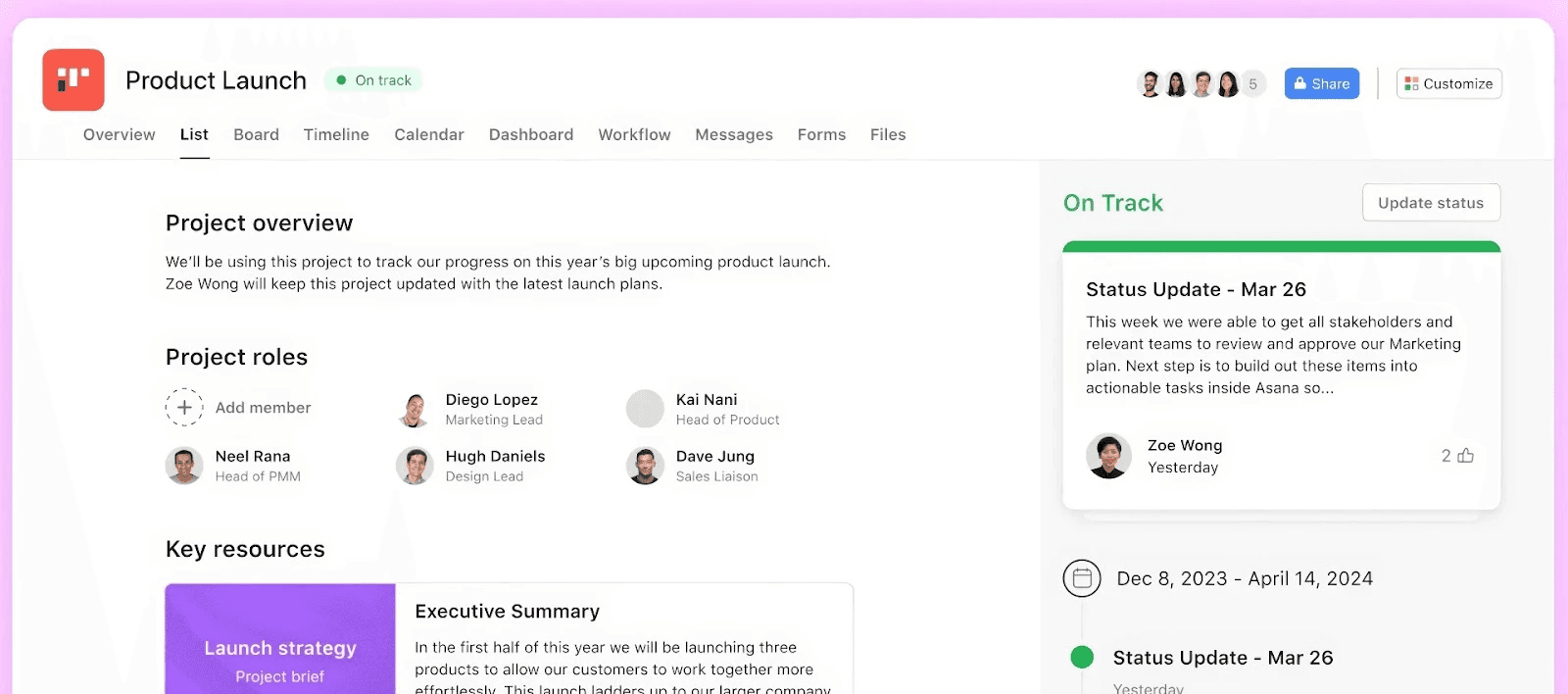This screenshot has height=694, width=1568.
Task: Like the status update with thumbs-up icon
Action: pos(1465,455)
